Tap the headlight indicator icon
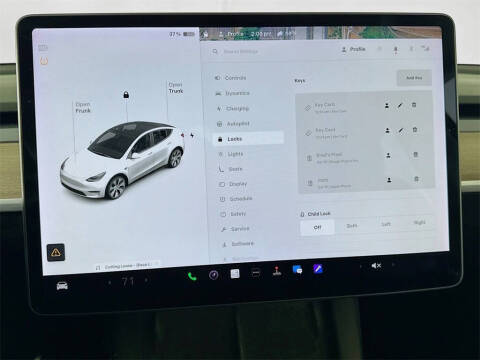This screenshot has height=360, width=480. [x=43, y=48]
